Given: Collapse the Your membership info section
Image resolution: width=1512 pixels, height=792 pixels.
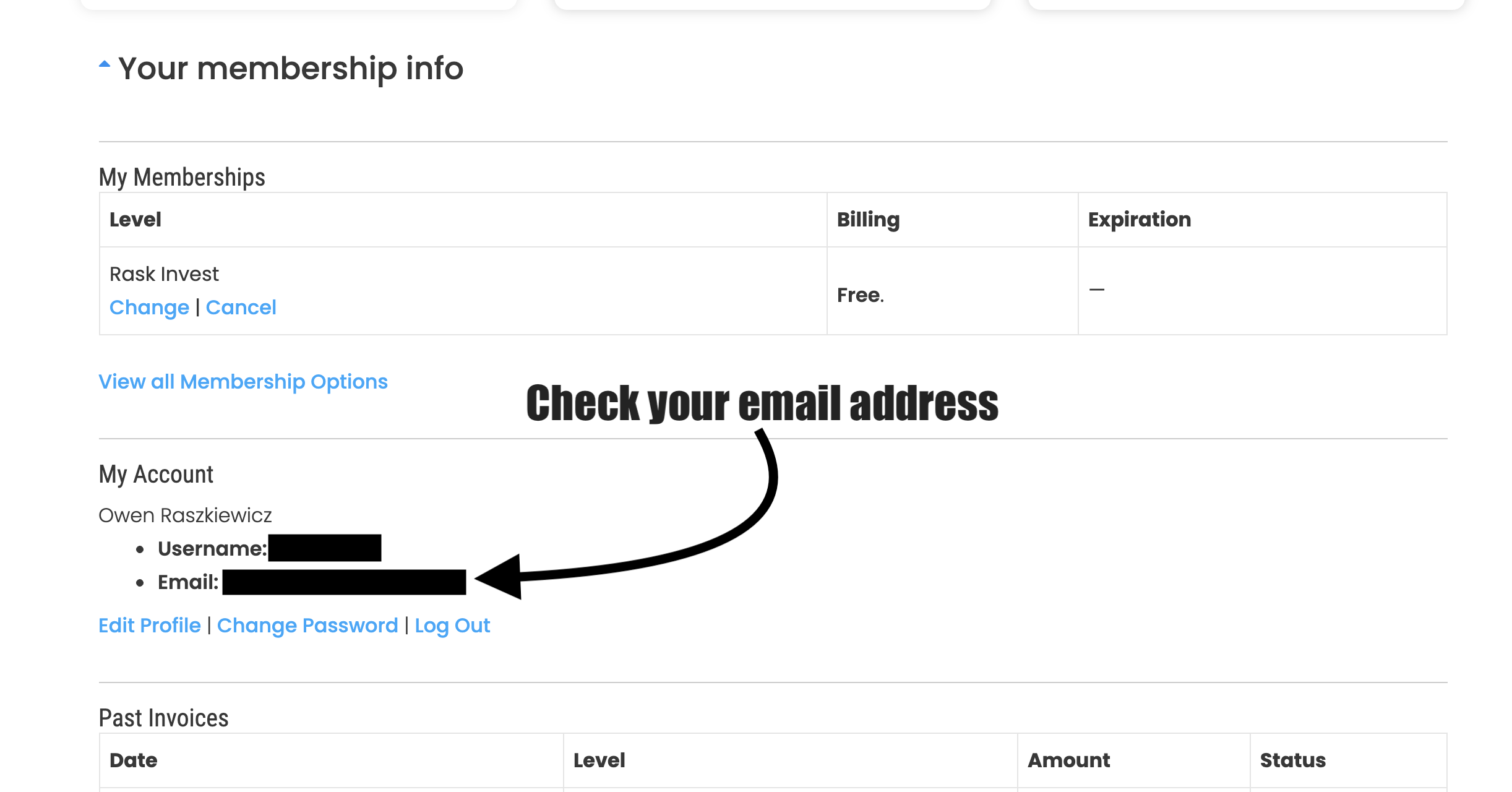Looking at the screenshot, I should 105,64.
